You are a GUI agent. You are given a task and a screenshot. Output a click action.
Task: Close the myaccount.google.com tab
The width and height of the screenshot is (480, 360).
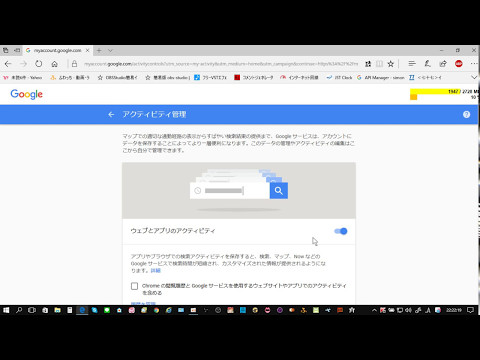coord(87,50)
